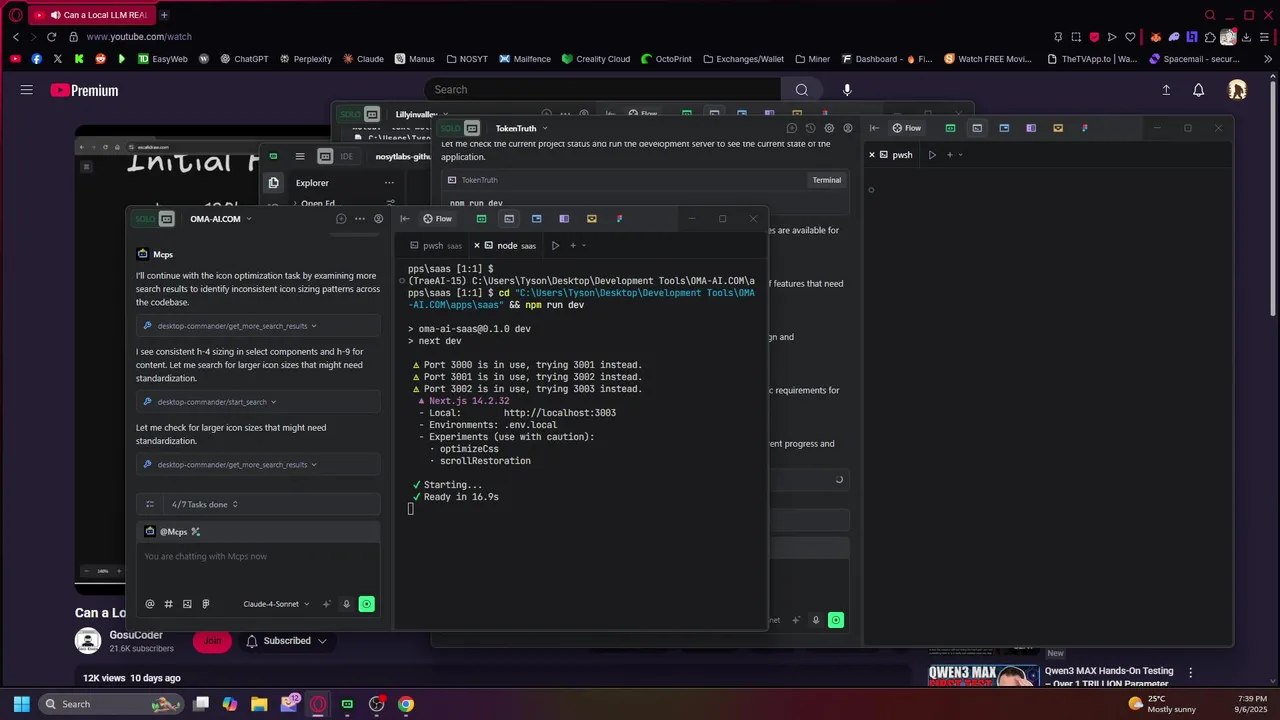Toggle the SOLO mode switch in OMA-AI.COM window
Image resolution: width=1280 pixels, height=720 pixels.
155,219
